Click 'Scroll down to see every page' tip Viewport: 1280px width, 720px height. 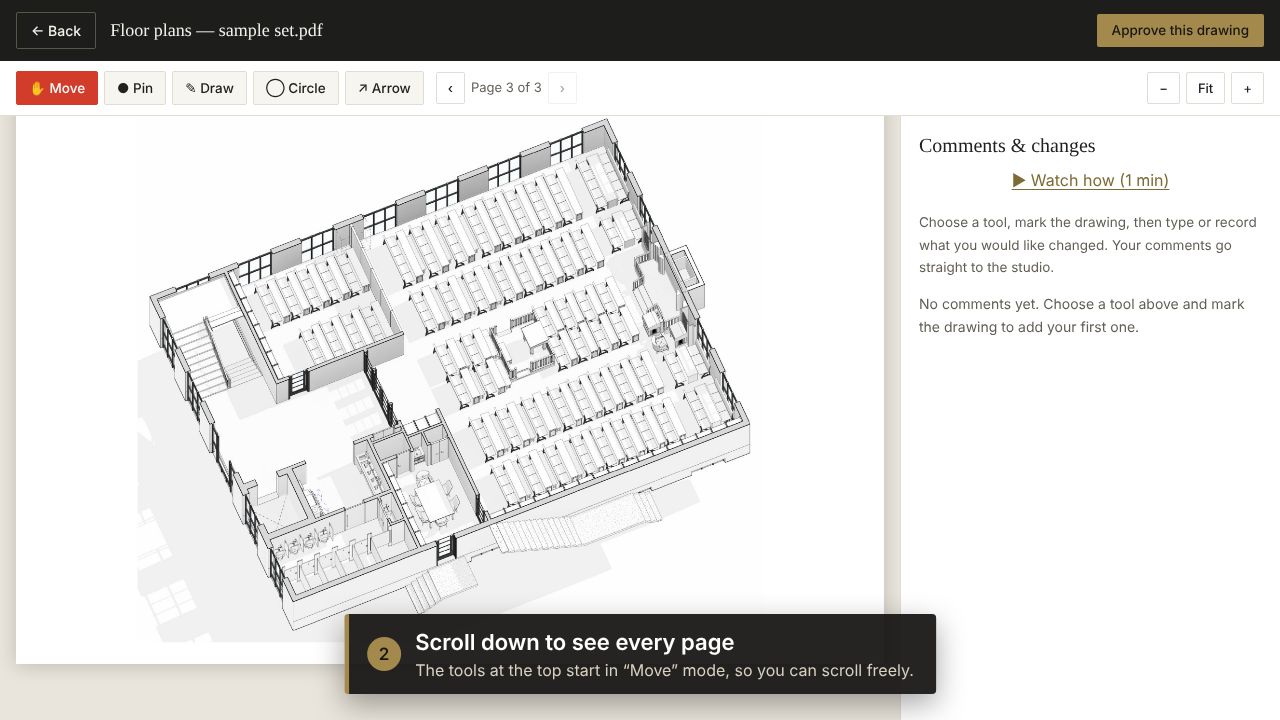641,654
